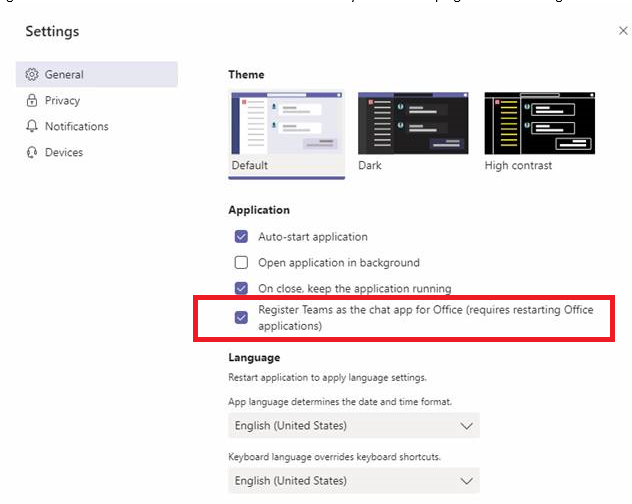Switch to the Privacy settings section

[97, 100]
